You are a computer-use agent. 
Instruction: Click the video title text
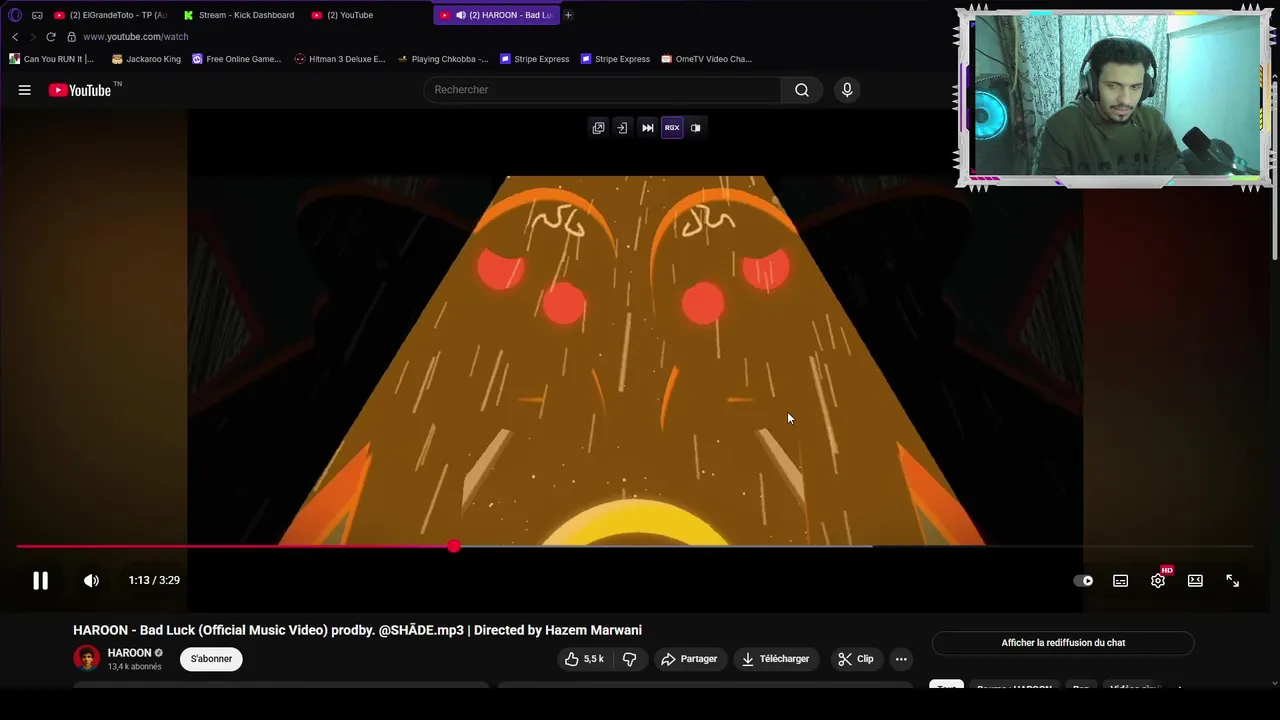tap(357, 630)
